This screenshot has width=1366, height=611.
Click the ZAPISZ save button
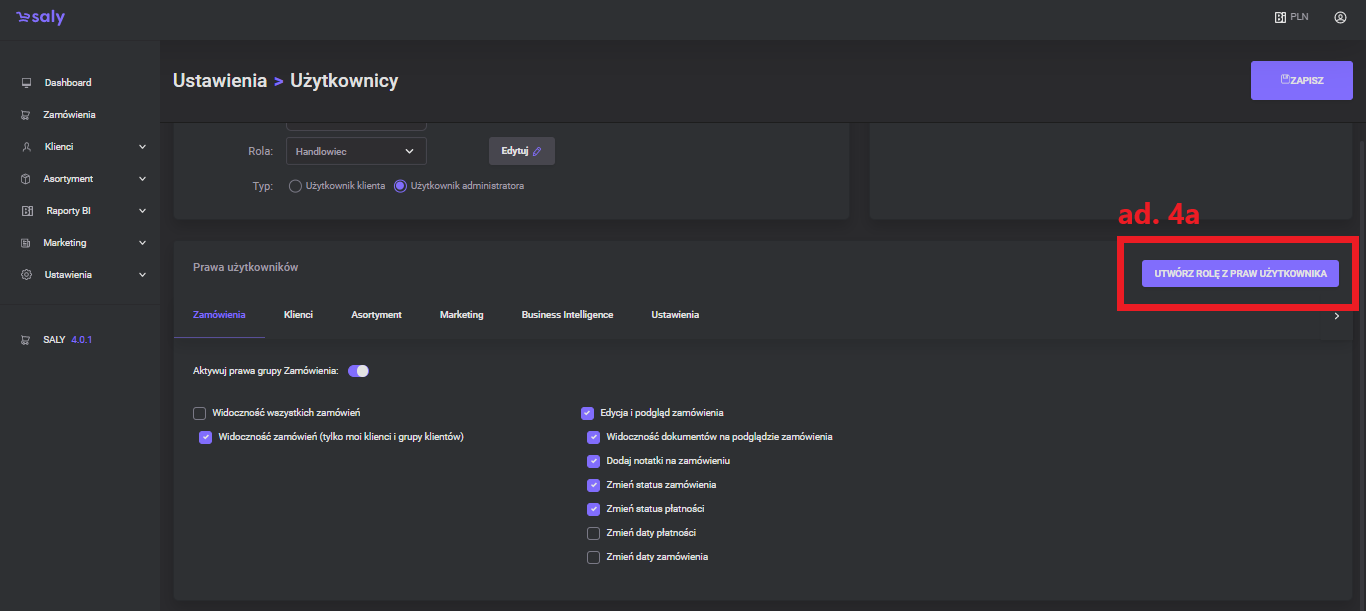(x=1301, y=80)
